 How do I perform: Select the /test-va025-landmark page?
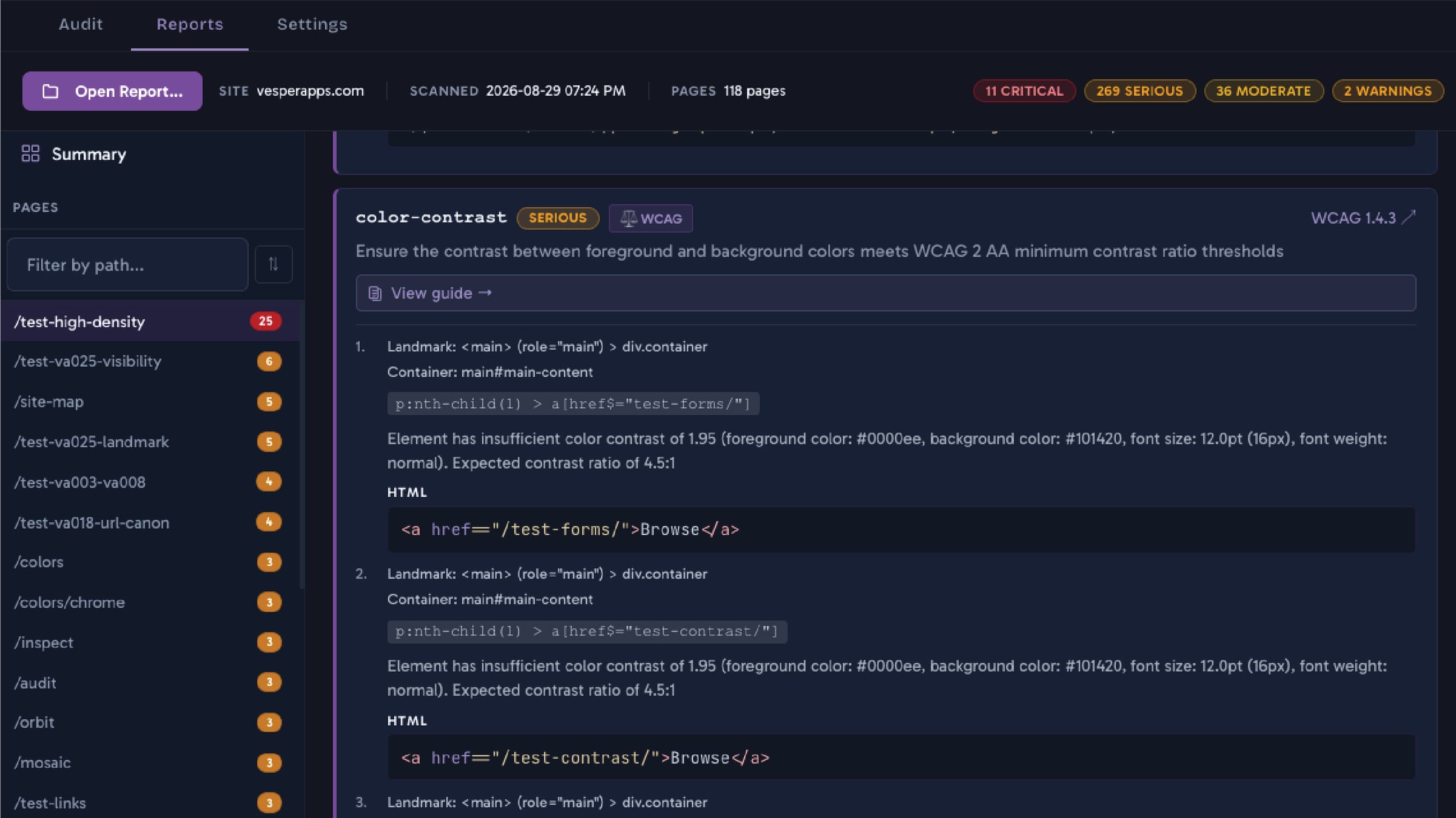click(150, 441)
